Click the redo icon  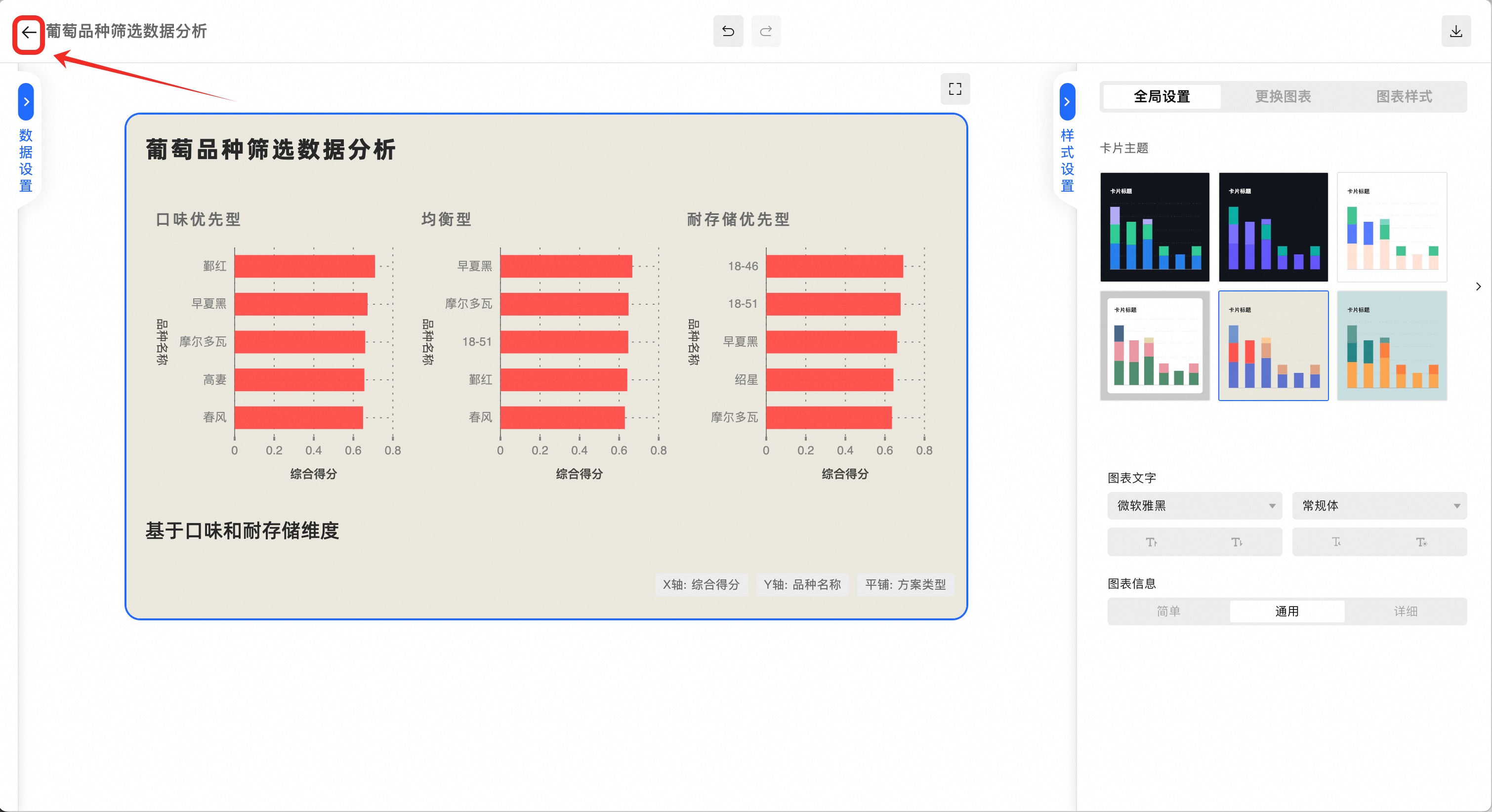[x=765, y=31]
